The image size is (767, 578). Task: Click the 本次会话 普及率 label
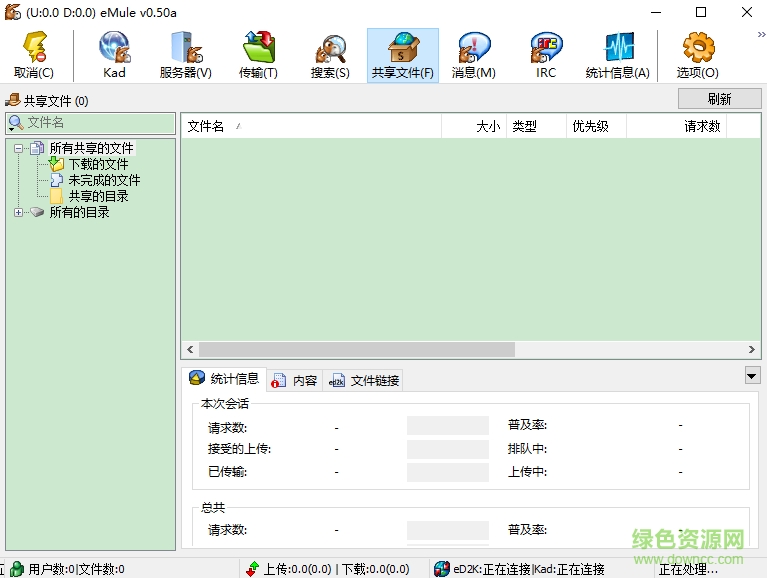pyautogui.click(x=527, y=425)
